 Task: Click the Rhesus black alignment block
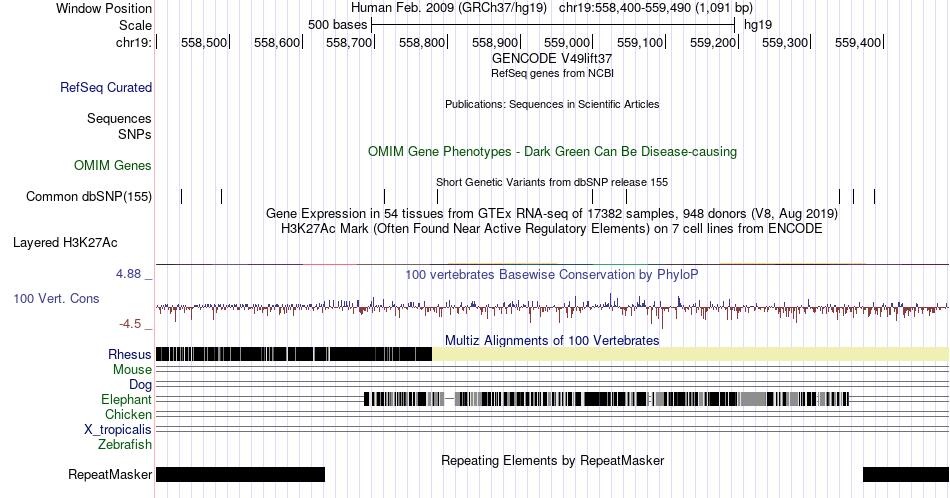tap(294, 354)
